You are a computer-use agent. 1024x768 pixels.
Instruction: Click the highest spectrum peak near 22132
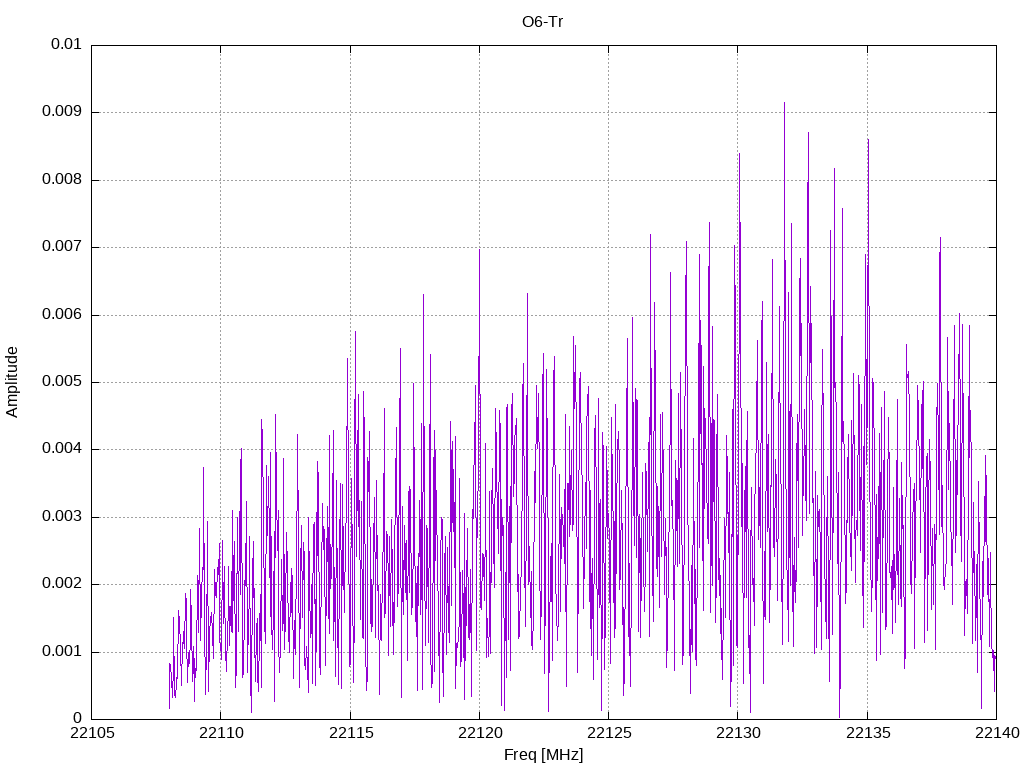[x=784, y=103]
